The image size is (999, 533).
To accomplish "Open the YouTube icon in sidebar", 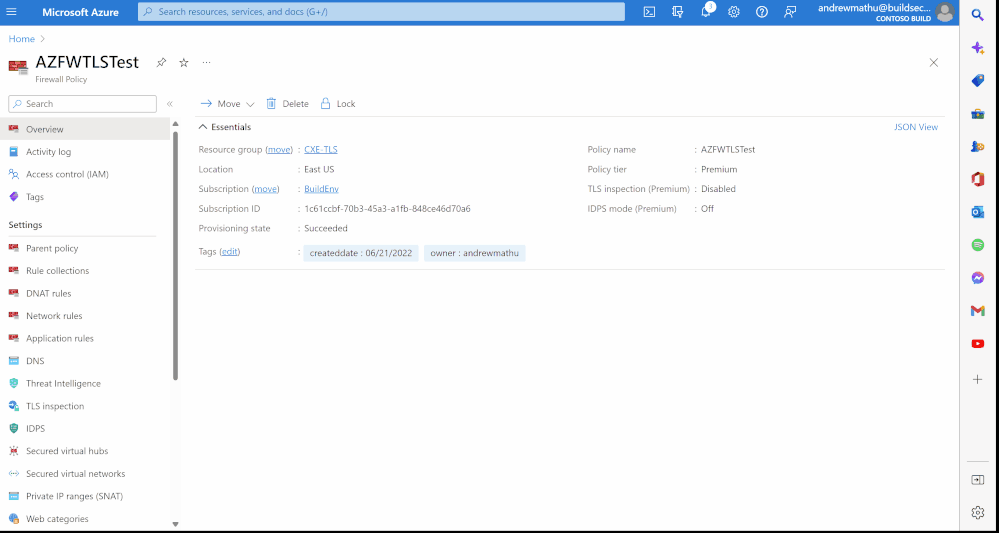I will coord(977,344).
